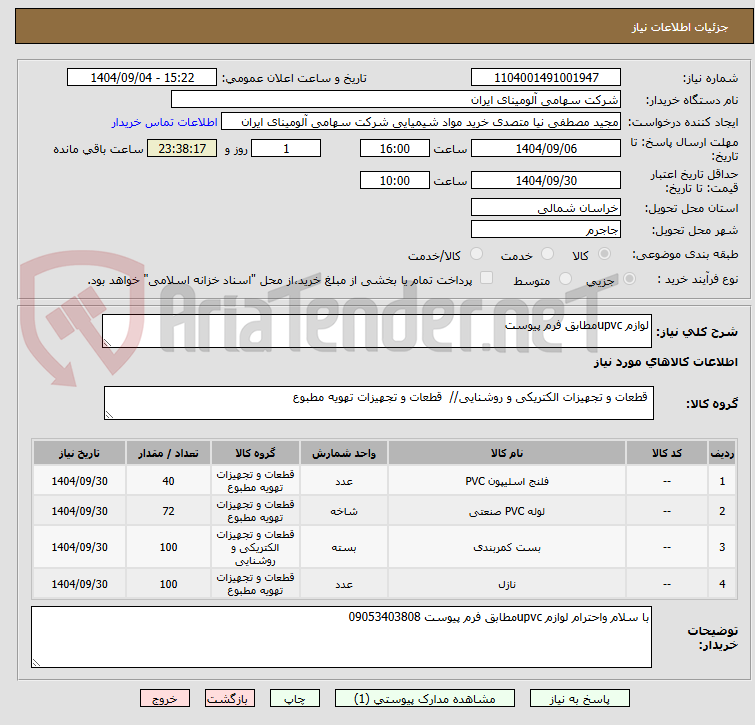Click the نام دستگاه خریدار field
Screen dimensions: 755x725
pos(396,100)
